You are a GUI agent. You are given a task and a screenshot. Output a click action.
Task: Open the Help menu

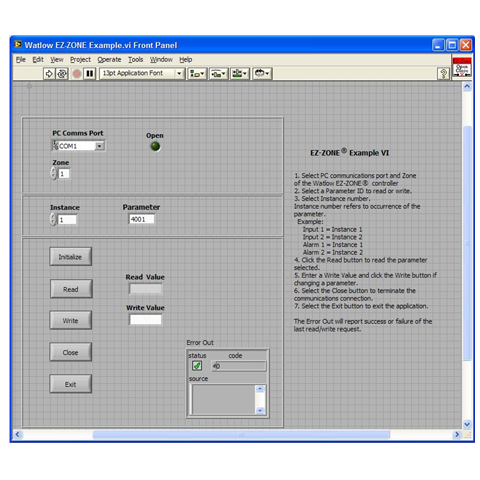[186, 60]
